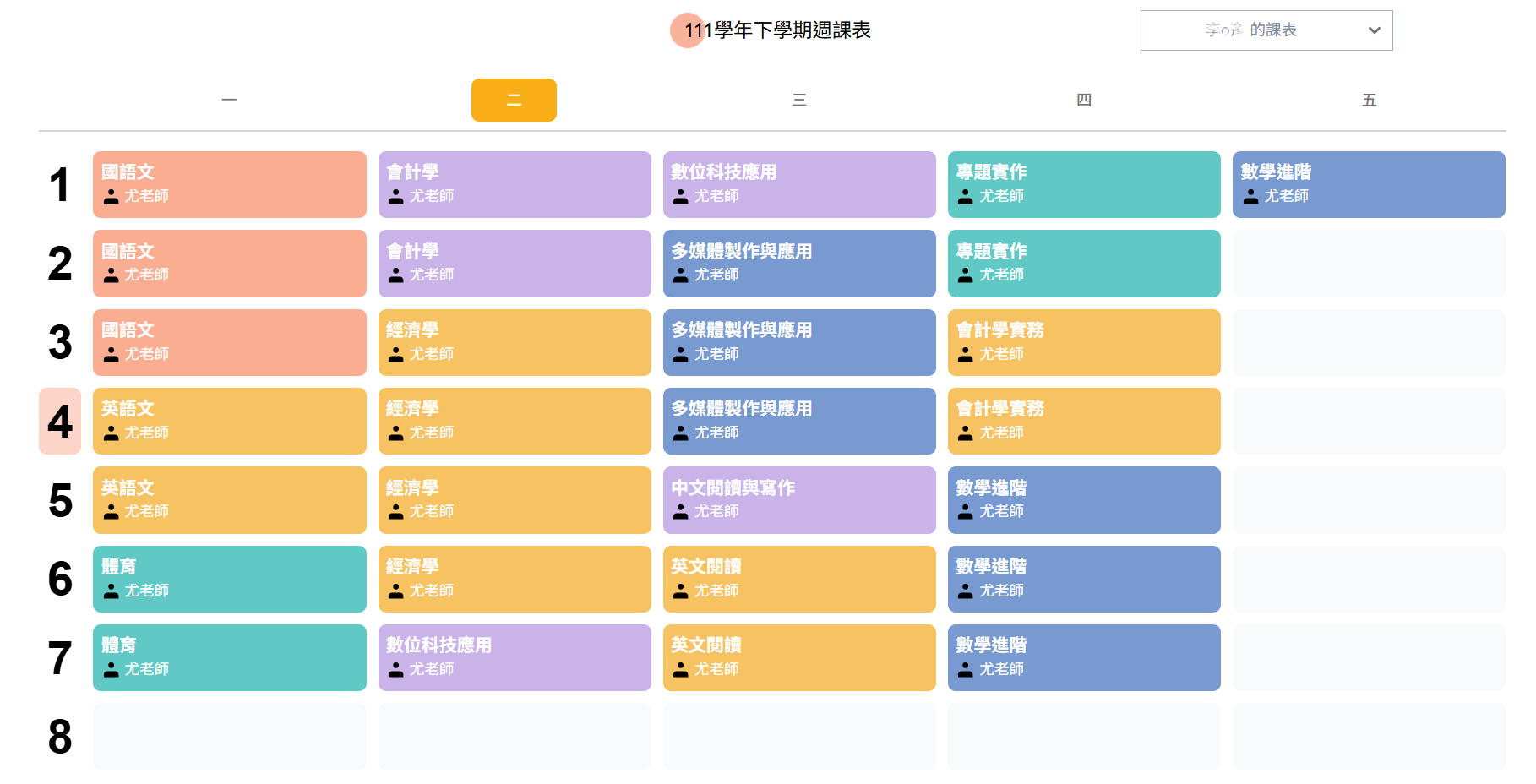Open Tuesday period 6 經濟學 card
This screenshot has width=1536, height=784.
pyautogui.click(x=515, y=579)
